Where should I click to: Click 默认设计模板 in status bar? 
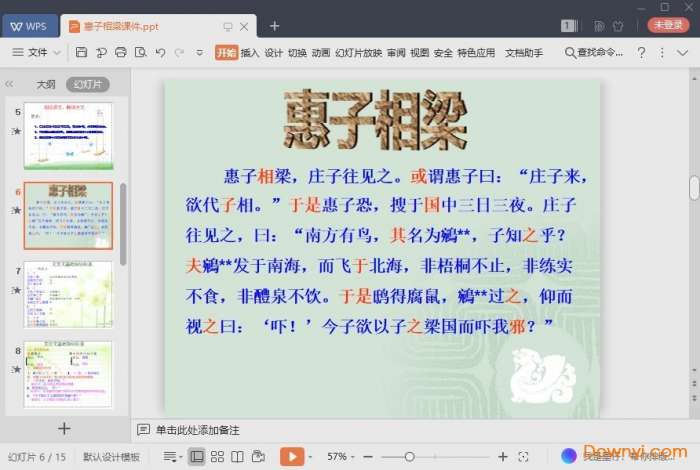[112, 457]
